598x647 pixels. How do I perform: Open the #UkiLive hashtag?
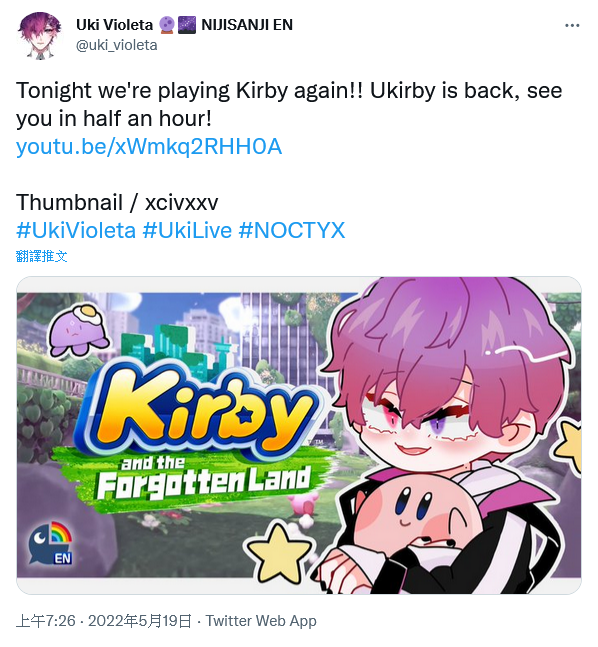coord(187,230)
